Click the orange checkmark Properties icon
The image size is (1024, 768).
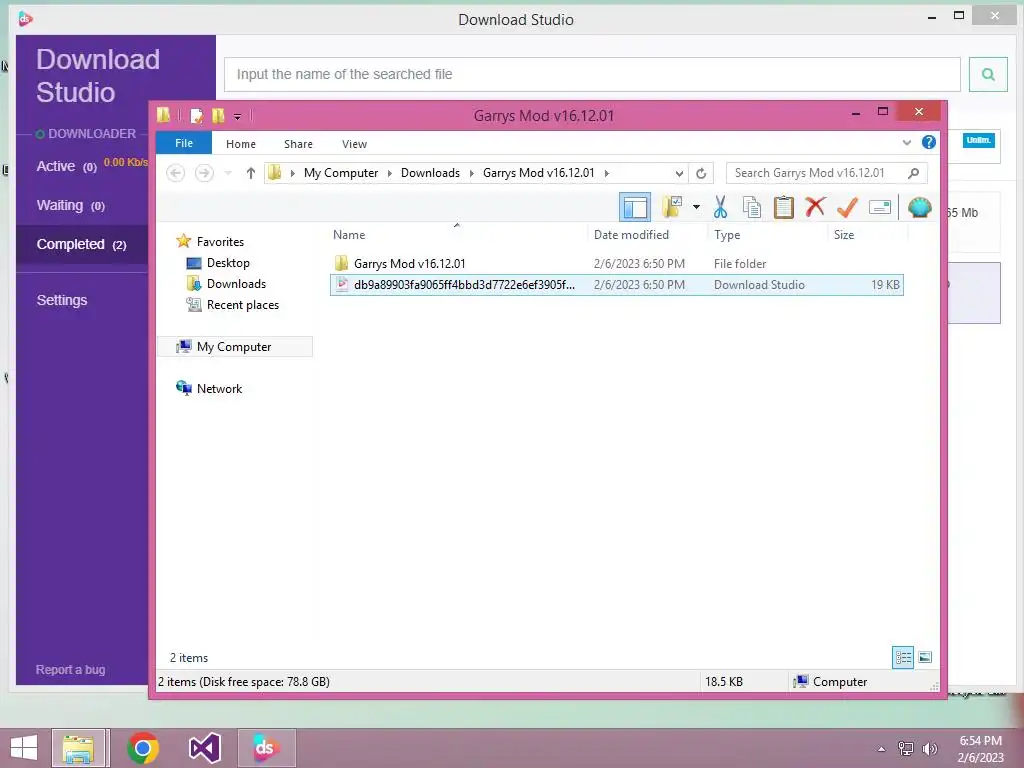[x=847, y=207]
